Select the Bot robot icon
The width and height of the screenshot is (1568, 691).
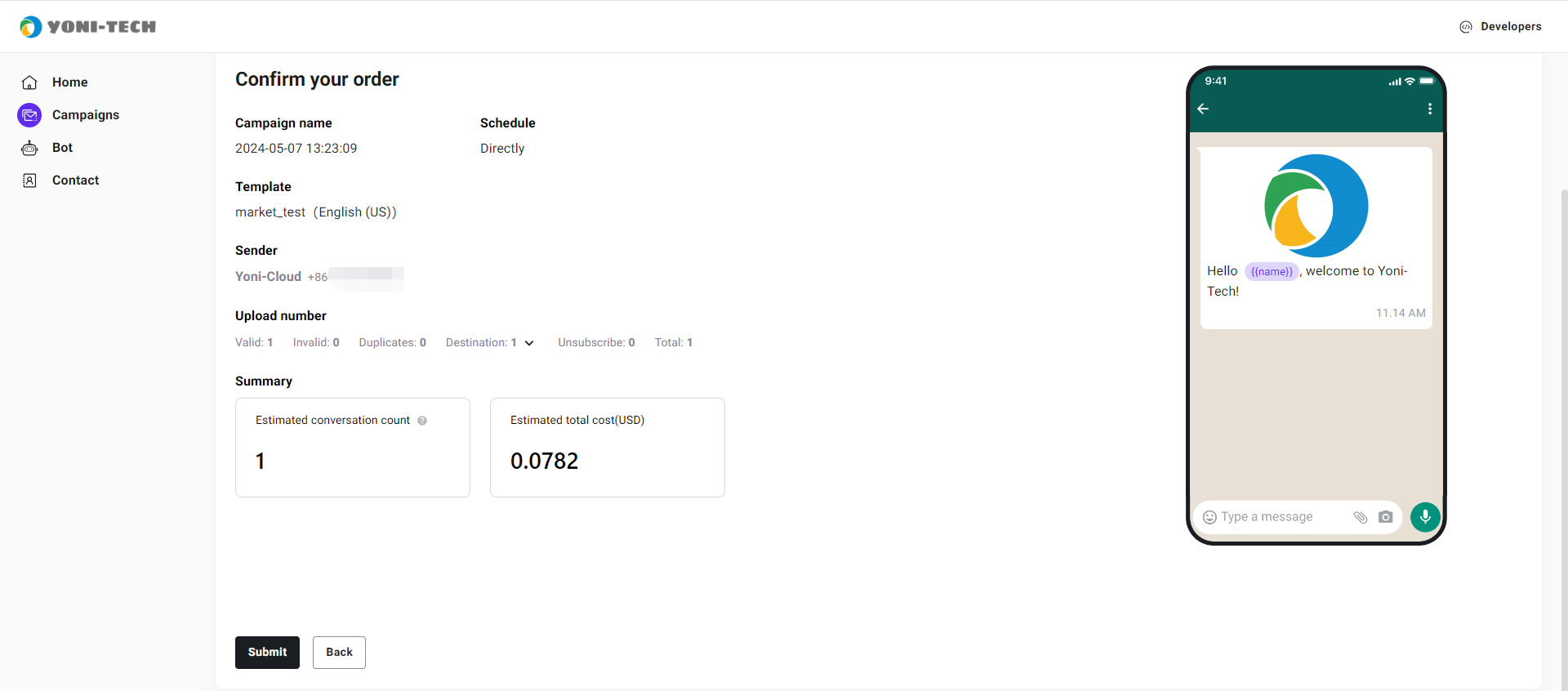tap(29, 148)
